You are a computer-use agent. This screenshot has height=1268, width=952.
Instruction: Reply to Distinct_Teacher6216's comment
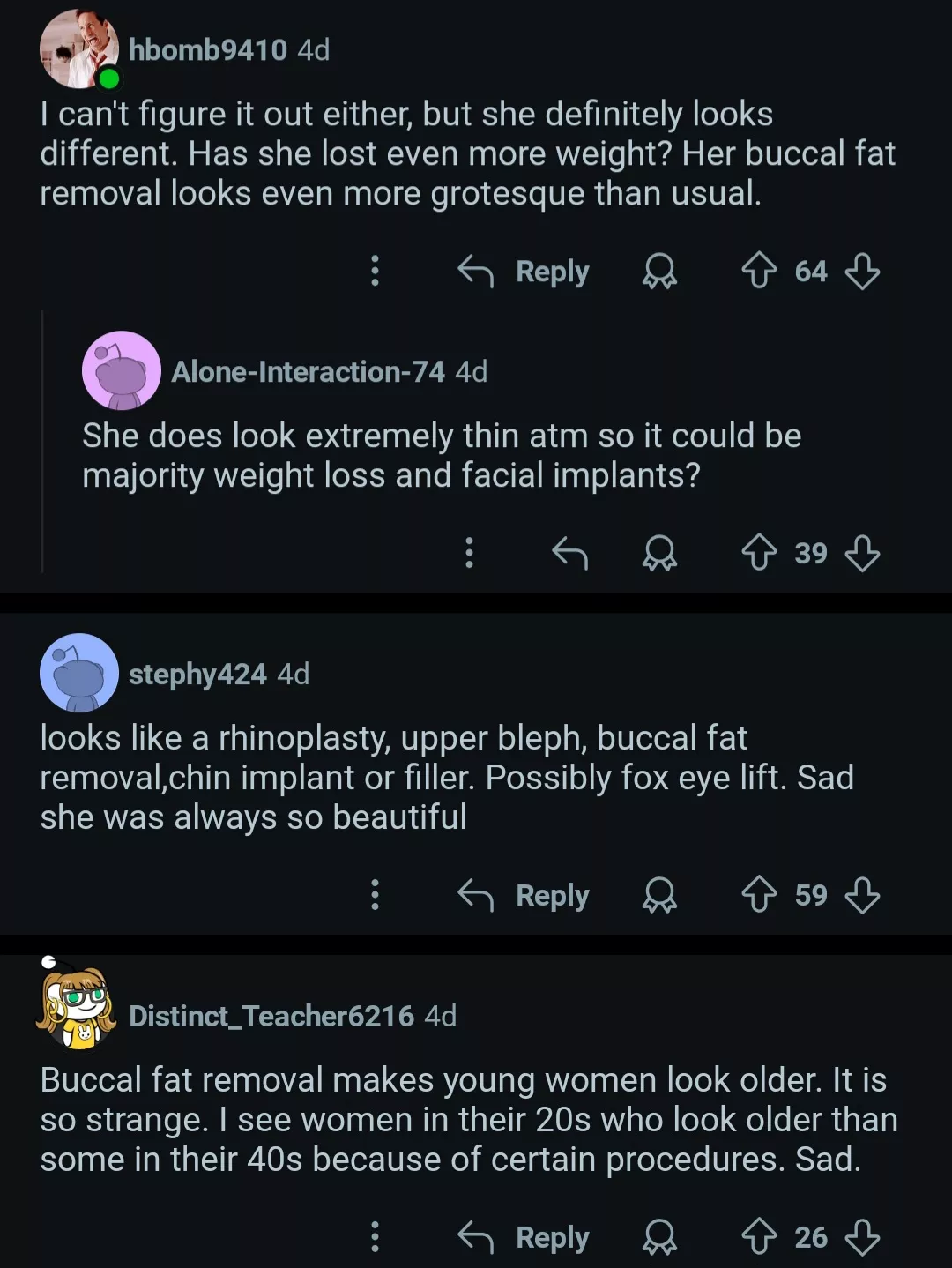coord(524,1236)
